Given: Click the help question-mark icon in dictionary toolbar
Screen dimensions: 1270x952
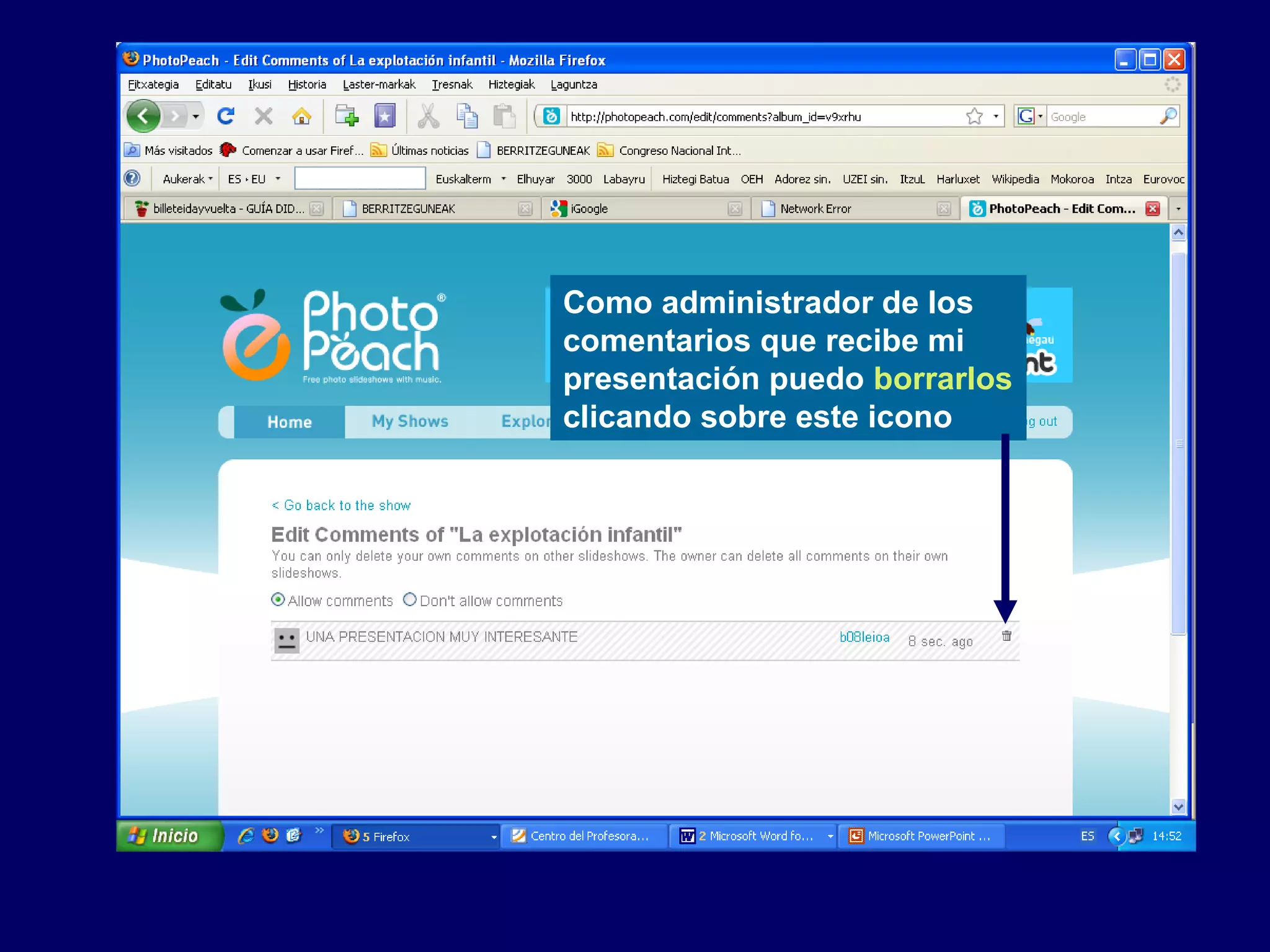Looking at the screenshot, I should [x=132, y=178].
